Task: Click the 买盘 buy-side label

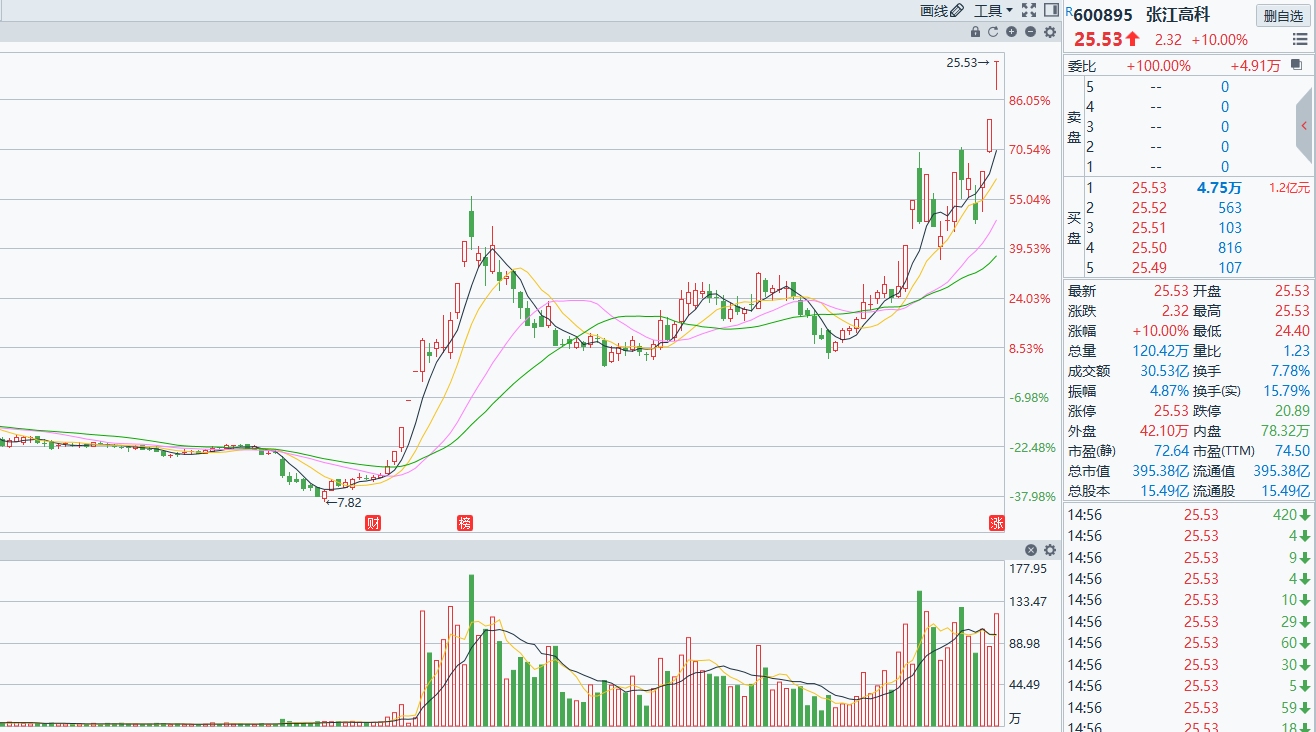Action: pyautogui.click(x=1075, y=227)
